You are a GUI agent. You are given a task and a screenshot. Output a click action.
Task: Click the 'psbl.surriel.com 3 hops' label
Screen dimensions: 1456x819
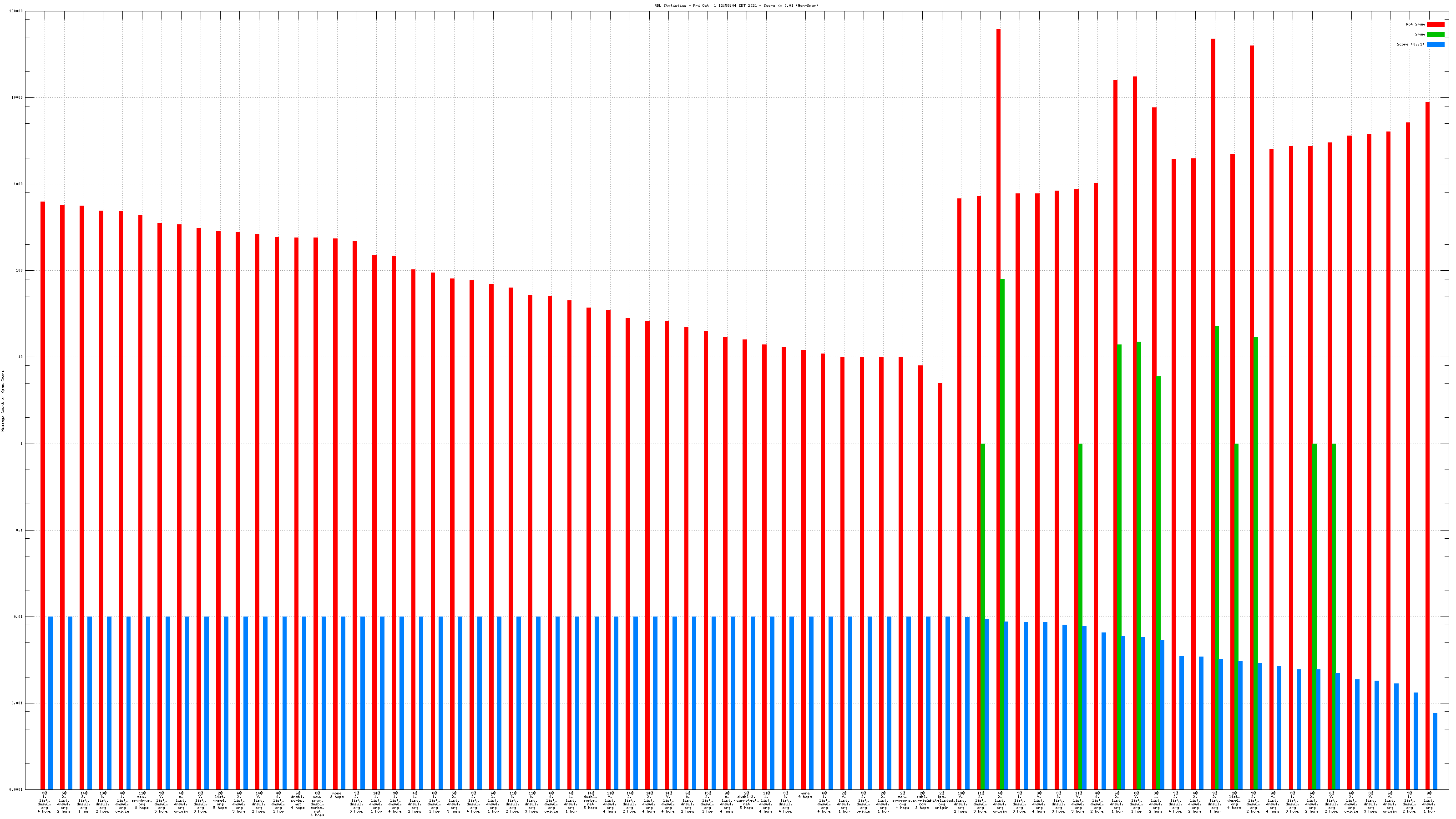[922, 800]
